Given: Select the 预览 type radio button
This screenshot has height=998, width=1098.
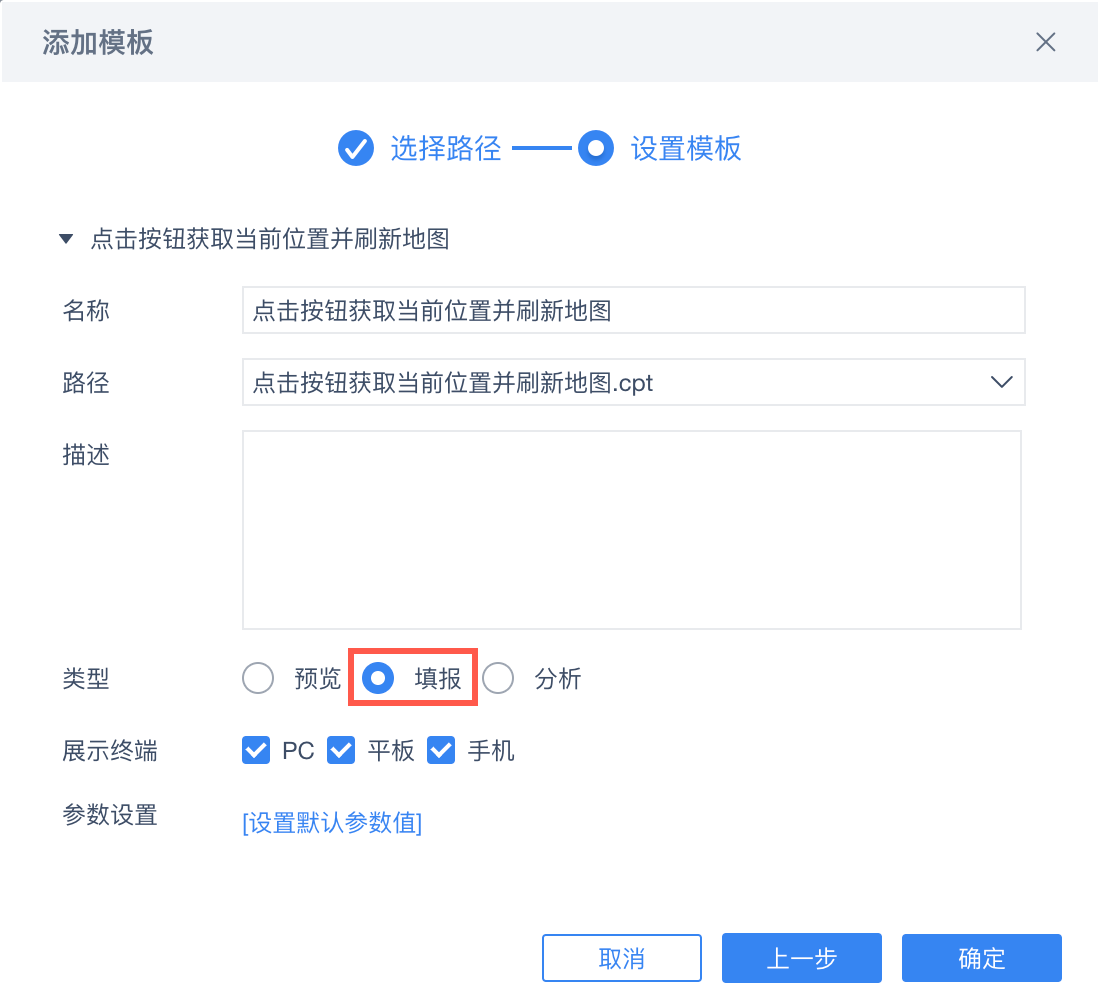Looking at the screenshot, I should point(258,679).
